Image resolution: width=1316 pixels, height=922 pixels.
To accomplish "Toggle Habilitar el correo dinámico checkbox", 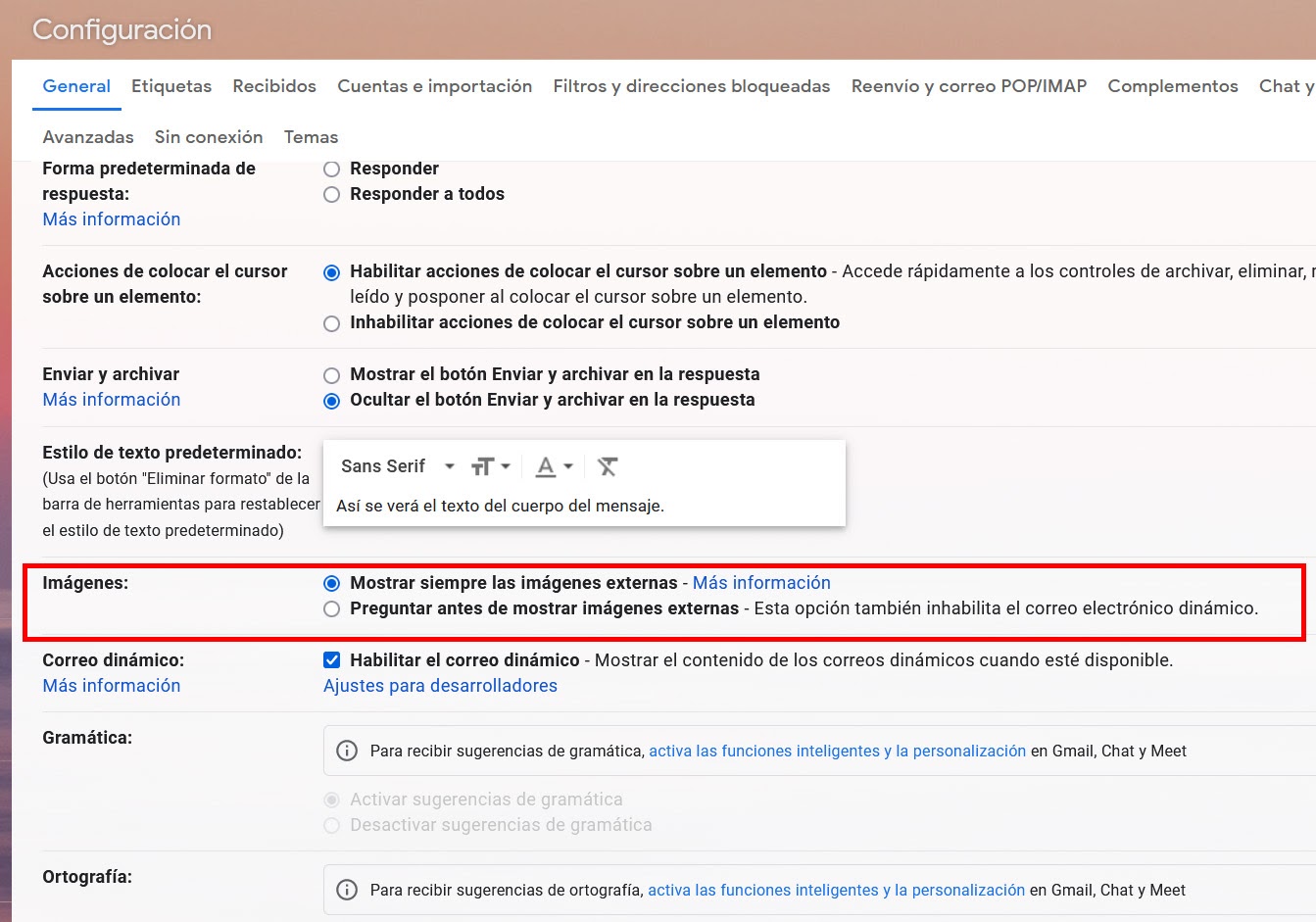I will click(x=332, y=660).
